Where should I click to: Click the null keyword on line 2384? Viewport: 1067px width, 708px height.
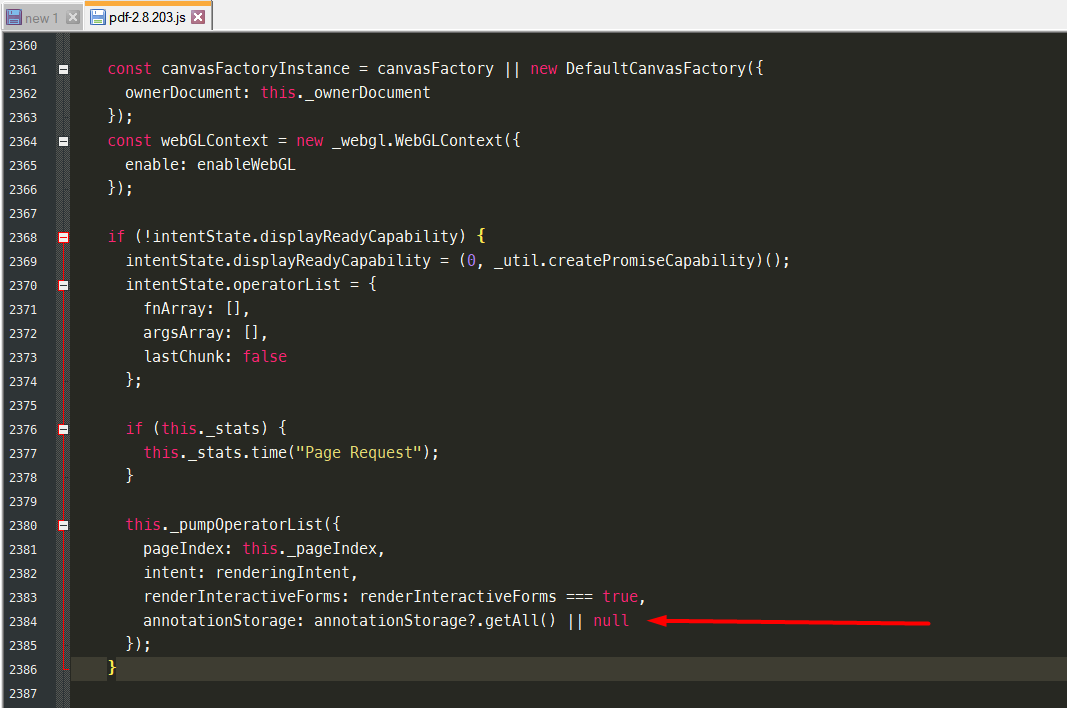[611, 621]
